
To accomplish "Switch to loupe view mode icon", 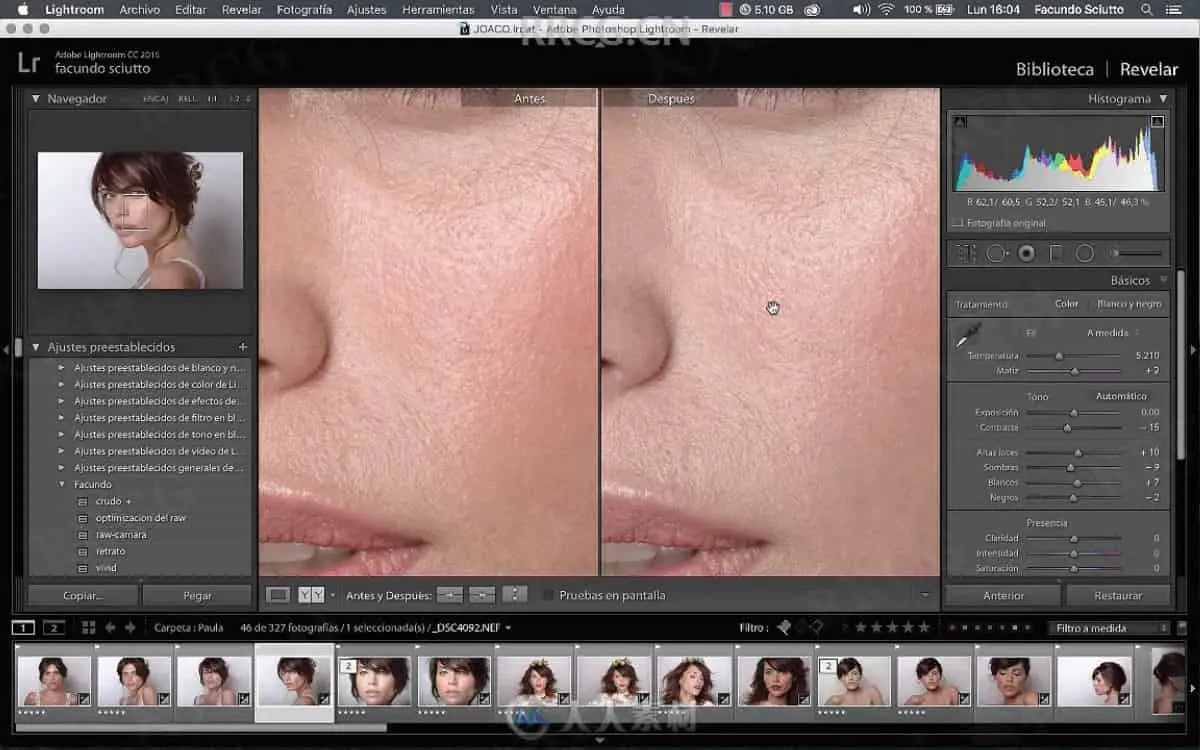I will (x=279, y=595).
